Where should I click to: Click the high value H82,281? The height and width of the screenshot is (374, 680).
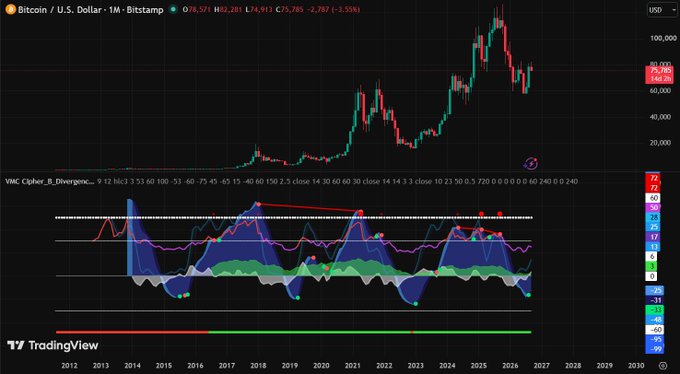227,10
